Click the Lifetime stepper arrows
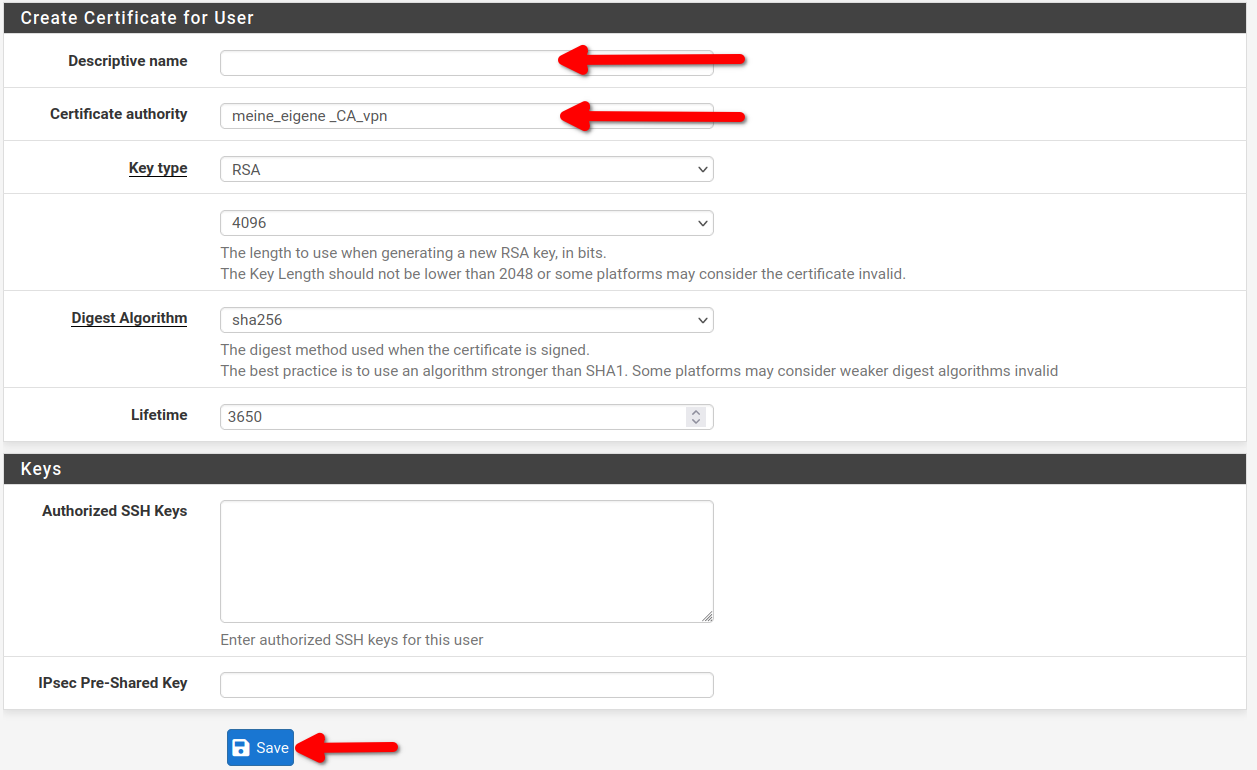 pyautogui.click(x=697, y=417)
